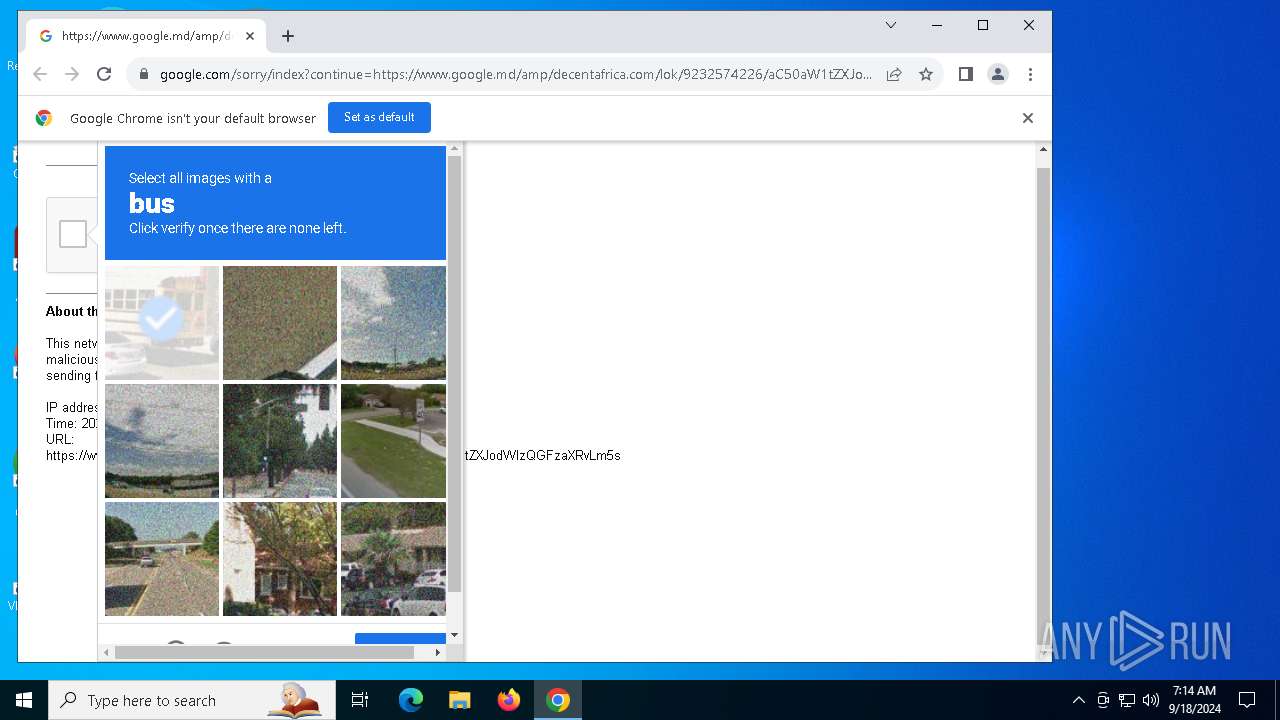The image size is (1280, 720).
Task: Set Chrome as default browser
Action: tap(379, 117)
